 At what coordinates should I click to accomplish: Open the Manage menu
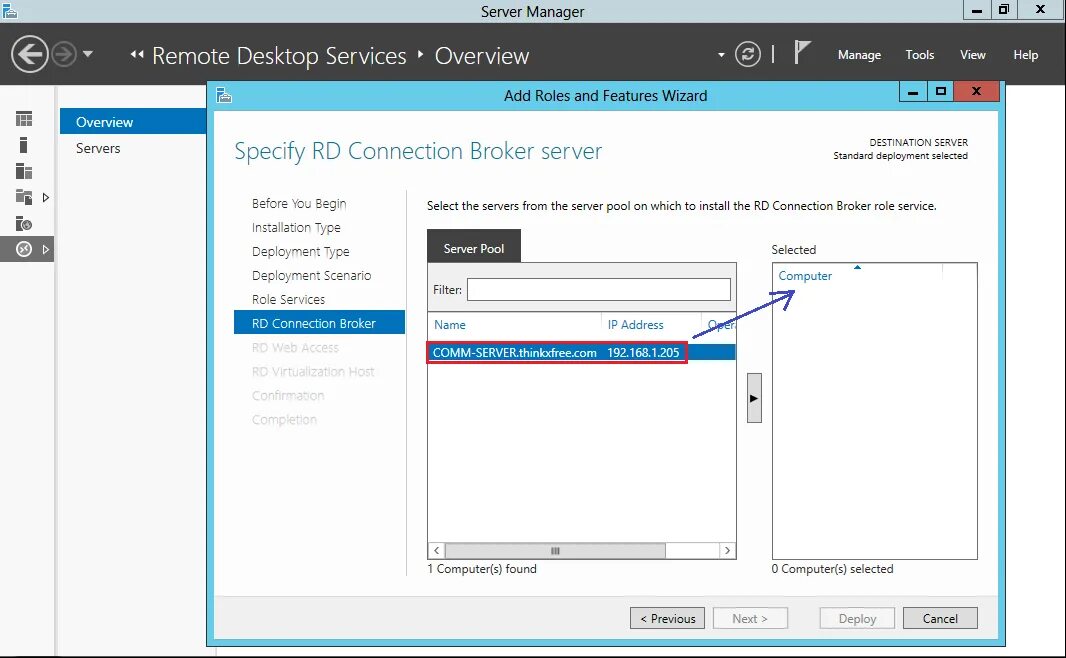pos(859,55)
